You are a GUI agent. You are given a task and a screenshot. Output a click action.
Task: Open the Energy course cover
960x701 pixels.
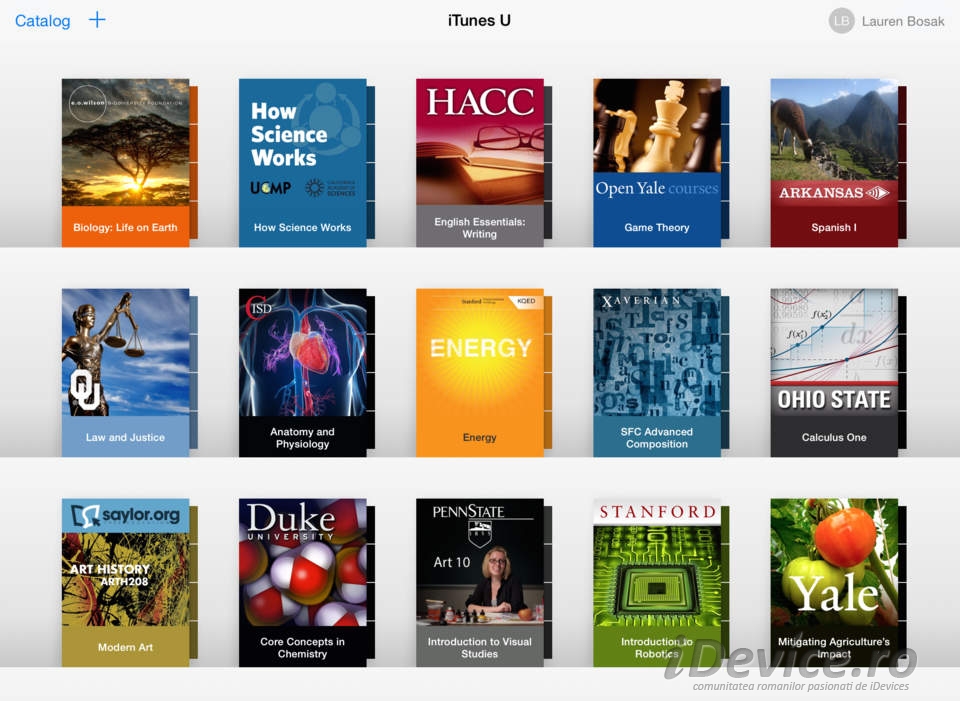pos(480,373)
